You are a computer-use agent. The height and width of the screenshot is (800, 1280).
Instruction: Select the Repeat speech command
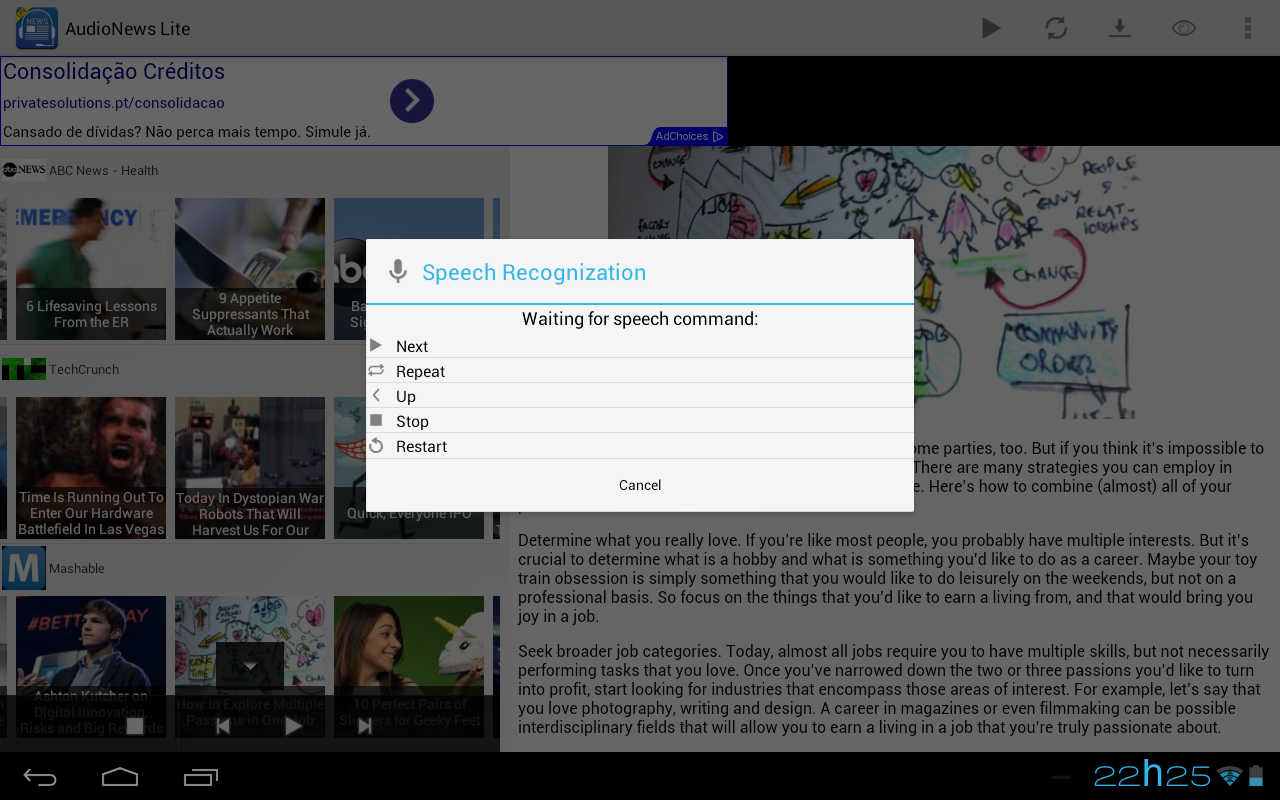(x=640, y=371)
